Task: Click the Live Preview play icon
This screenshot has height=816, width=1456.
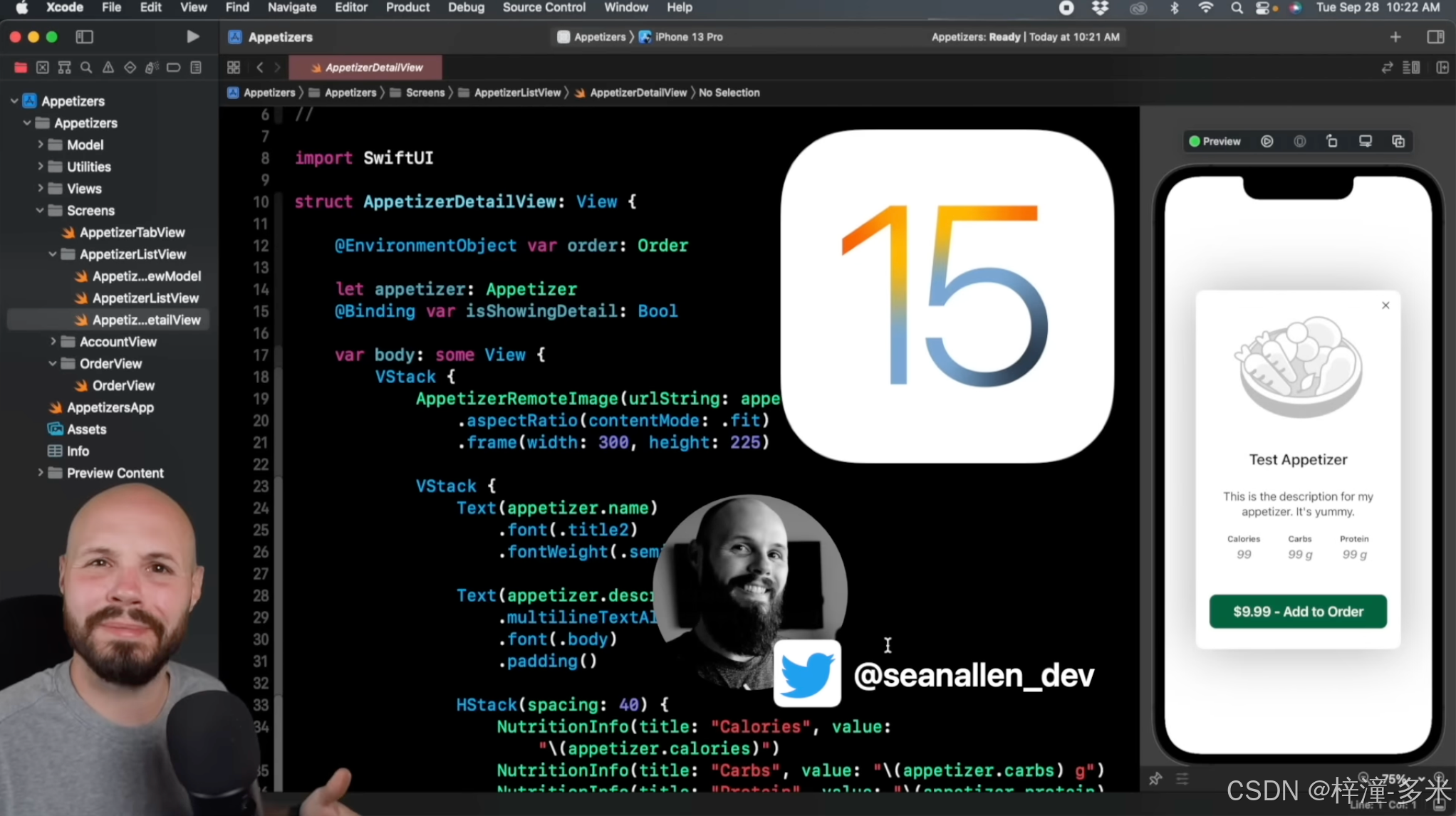Action: click(x=1267, y=141)
